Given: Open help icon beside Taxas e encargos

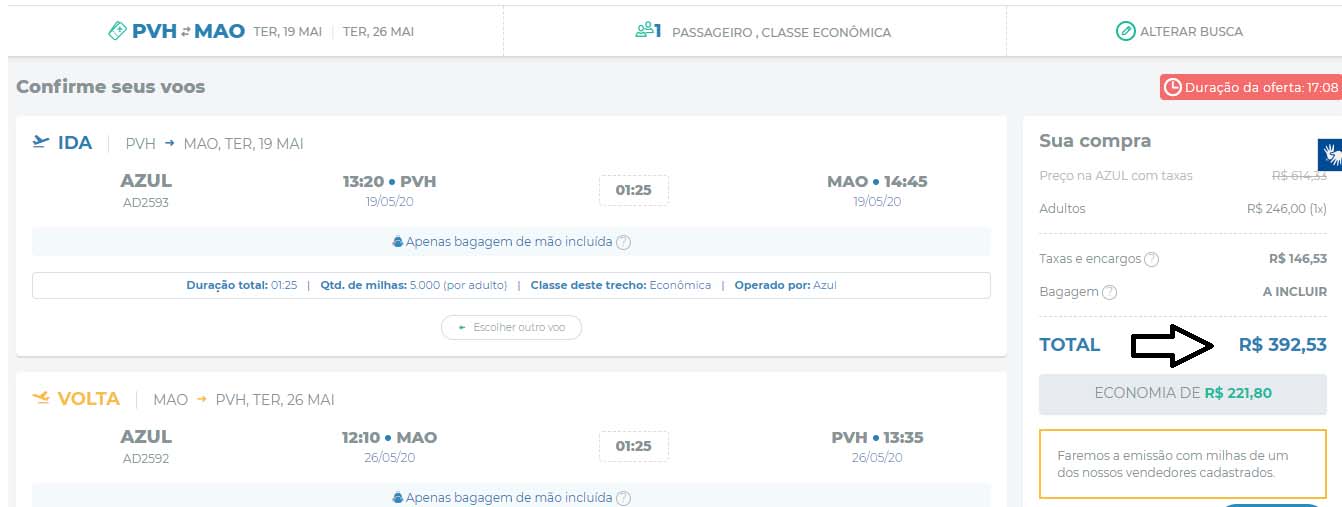Looking at the screenshot, I should click(x=1151, y=260).
